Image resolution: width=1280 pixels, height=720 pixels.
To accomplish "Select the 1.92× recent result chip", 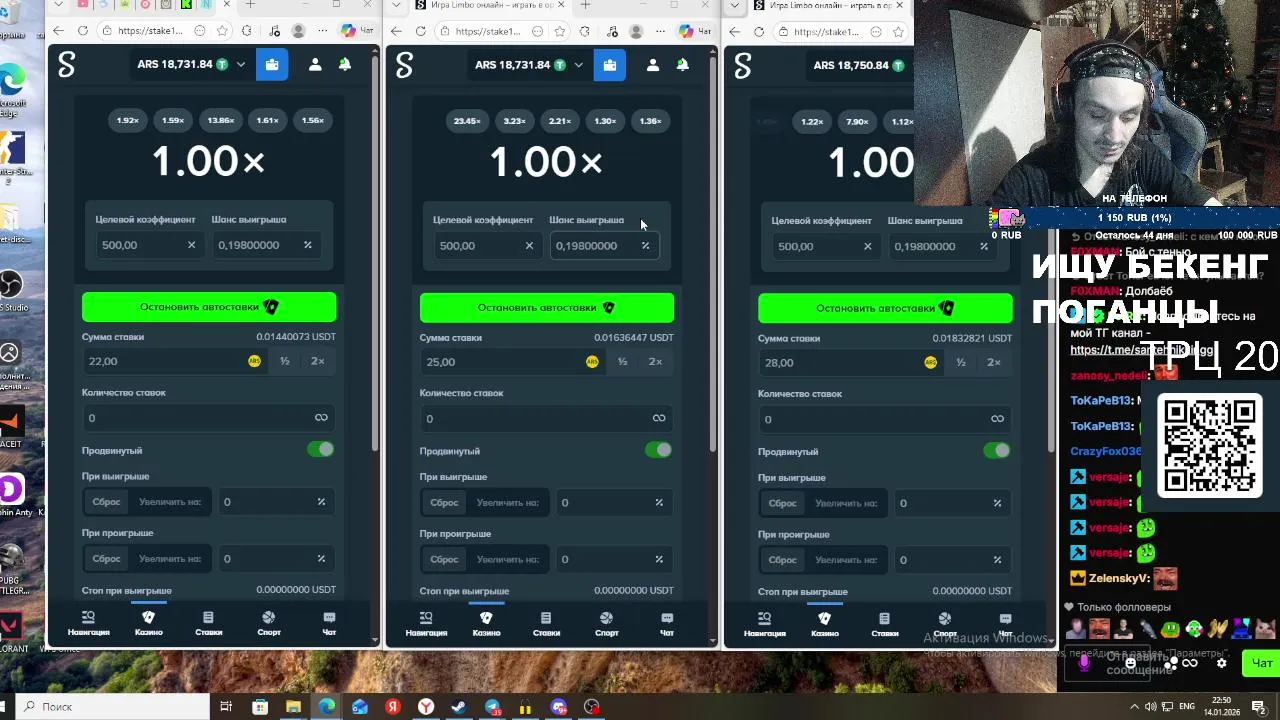I will (127, 120).
